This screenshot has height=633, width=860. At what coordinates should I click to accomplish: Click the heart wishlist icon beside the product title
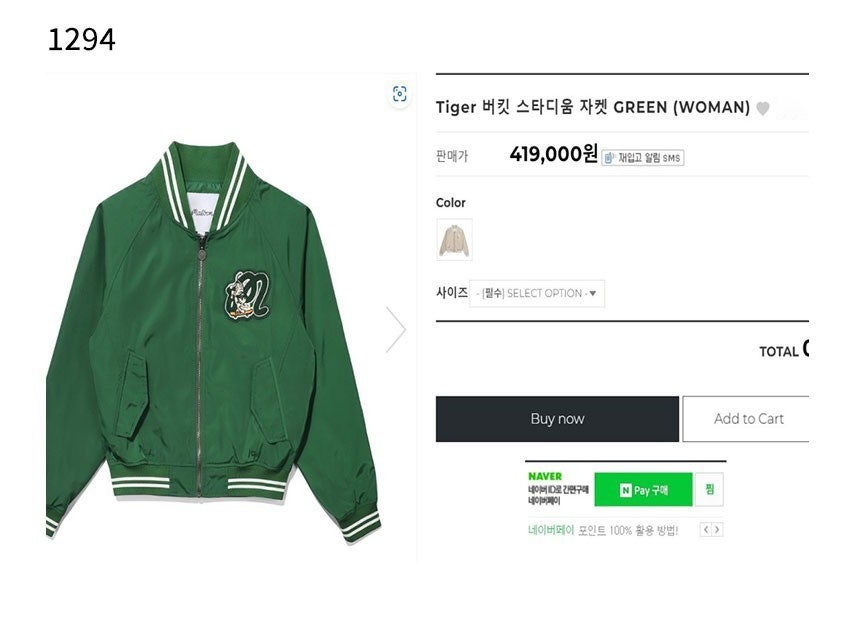pos(763,108)
